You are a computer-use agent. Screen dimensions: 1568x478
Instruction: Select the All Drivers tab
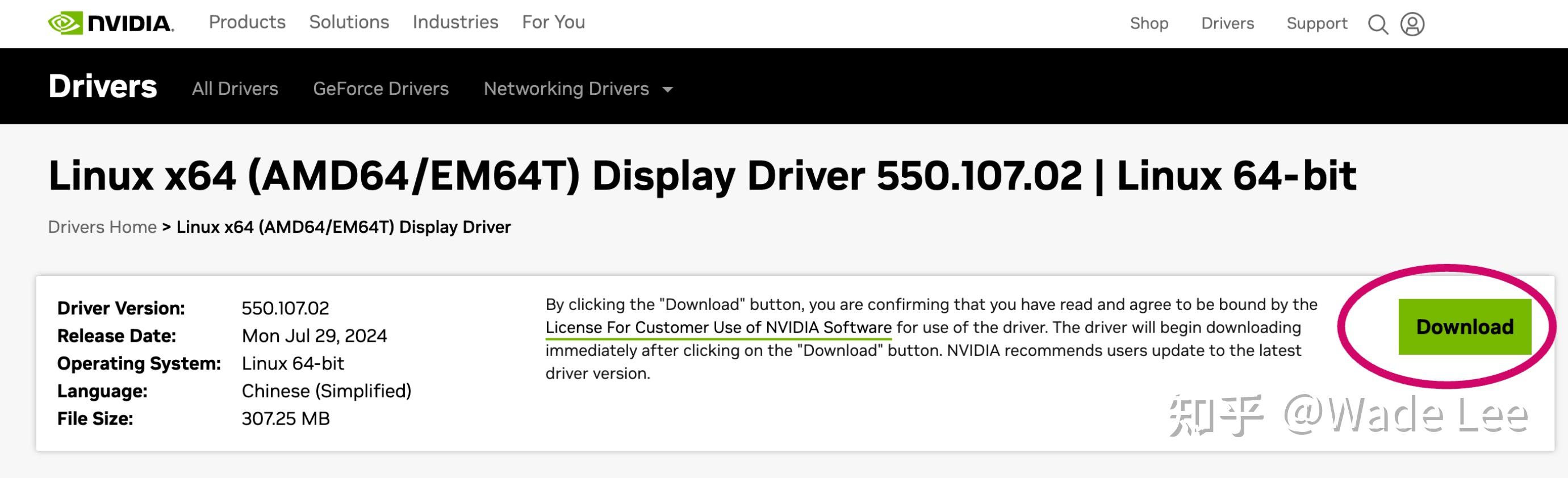click(x=235, y=89)
